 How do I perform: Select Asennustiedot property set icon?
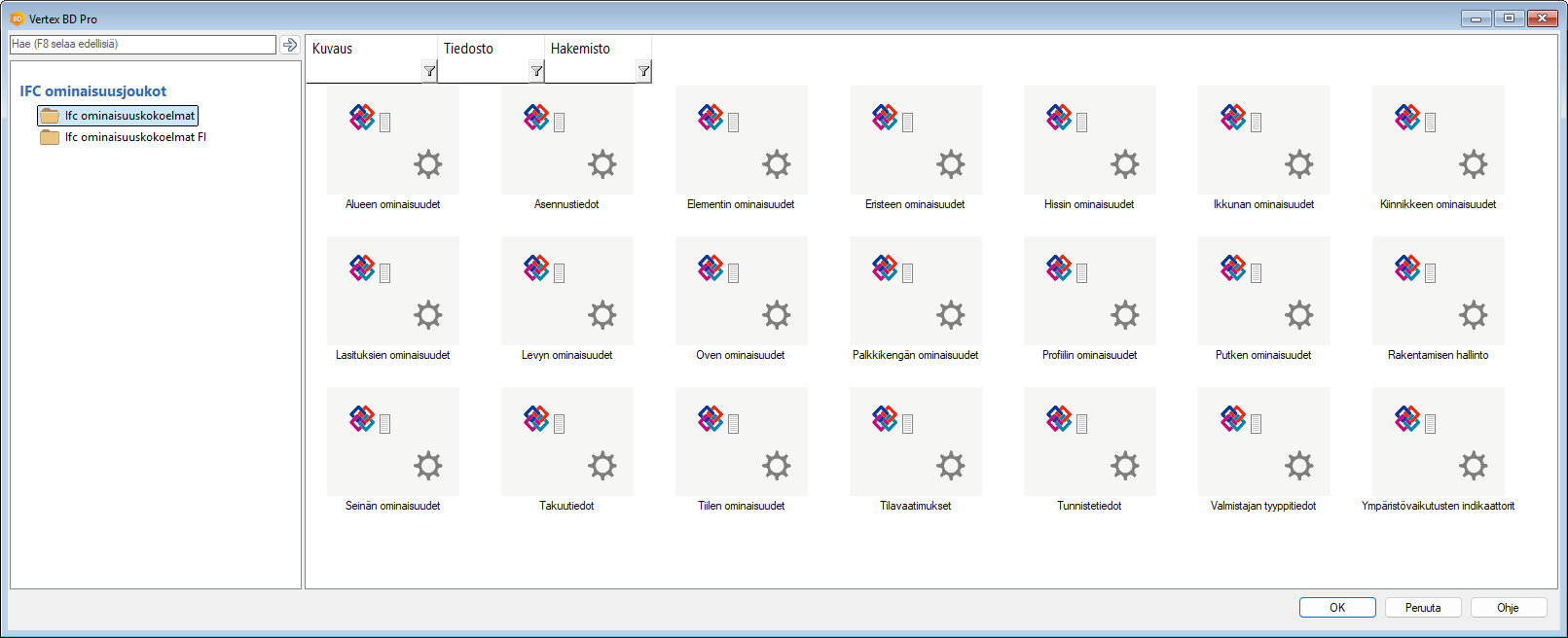click(x=567, y=140)
